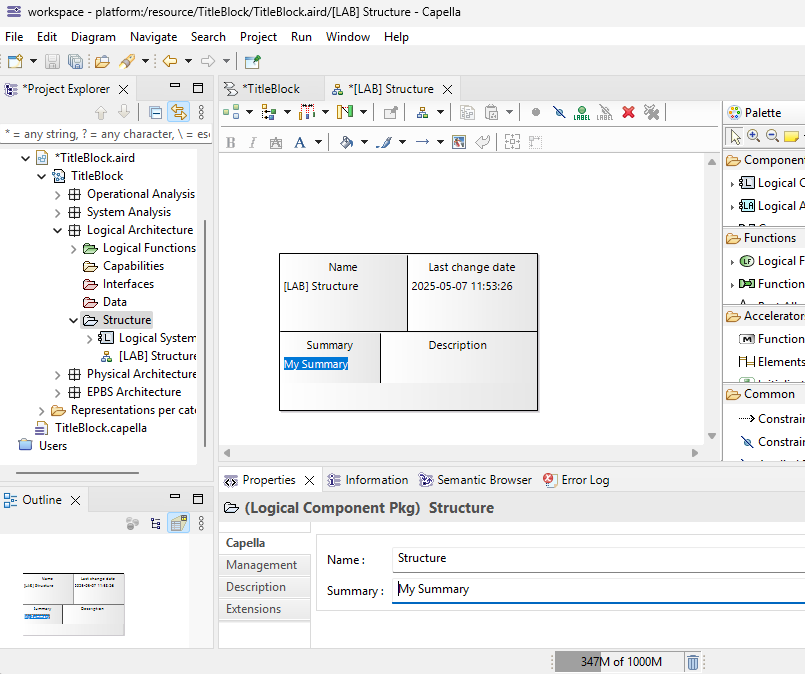Open Project Explorer view menu (three dots)
The height and width of the screenshot is (674, 805).
click(x=201, y=112)
